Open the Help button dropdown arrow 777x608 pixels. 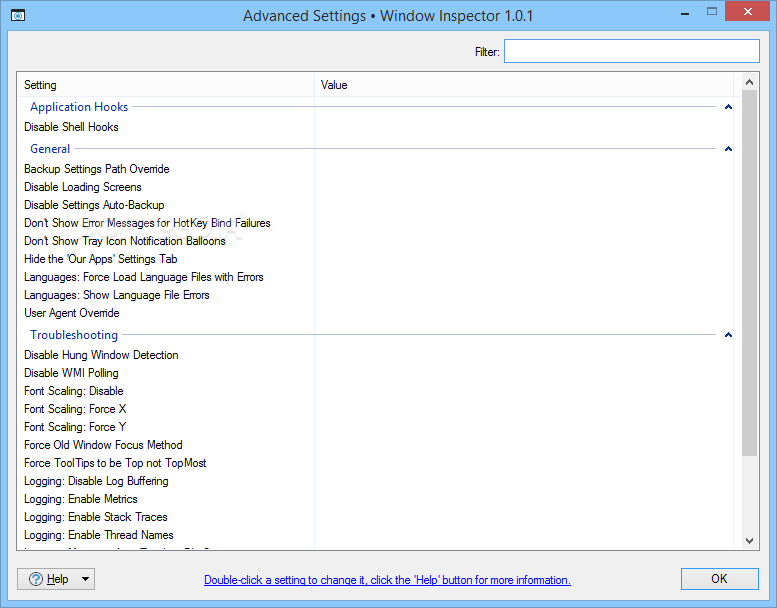pyautogui.click(x=85, y=579)
